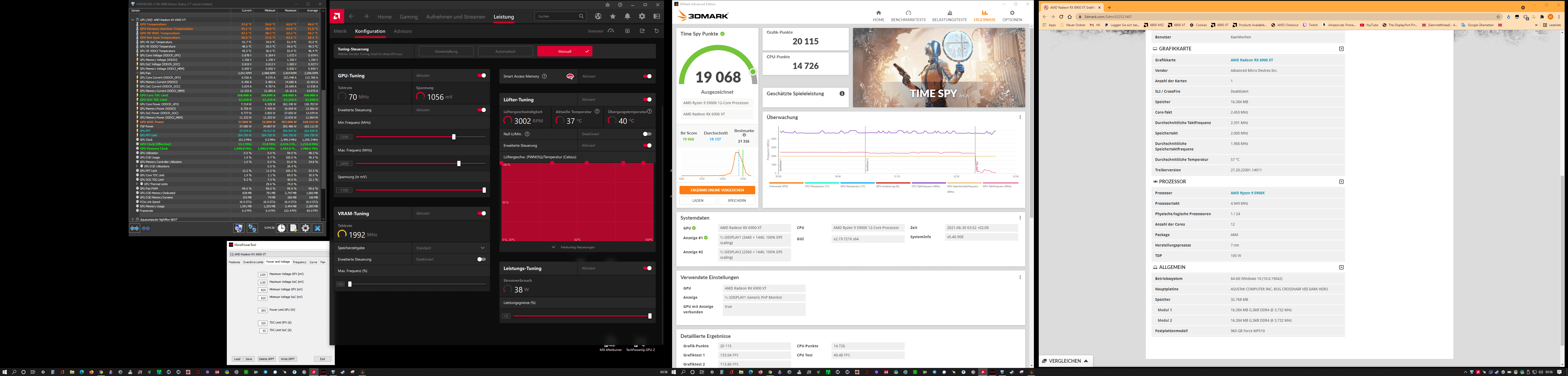1568x376 pixels.
Task: Start the Radeon Stresstest gauge icon
Action: (x=610, y=31)
